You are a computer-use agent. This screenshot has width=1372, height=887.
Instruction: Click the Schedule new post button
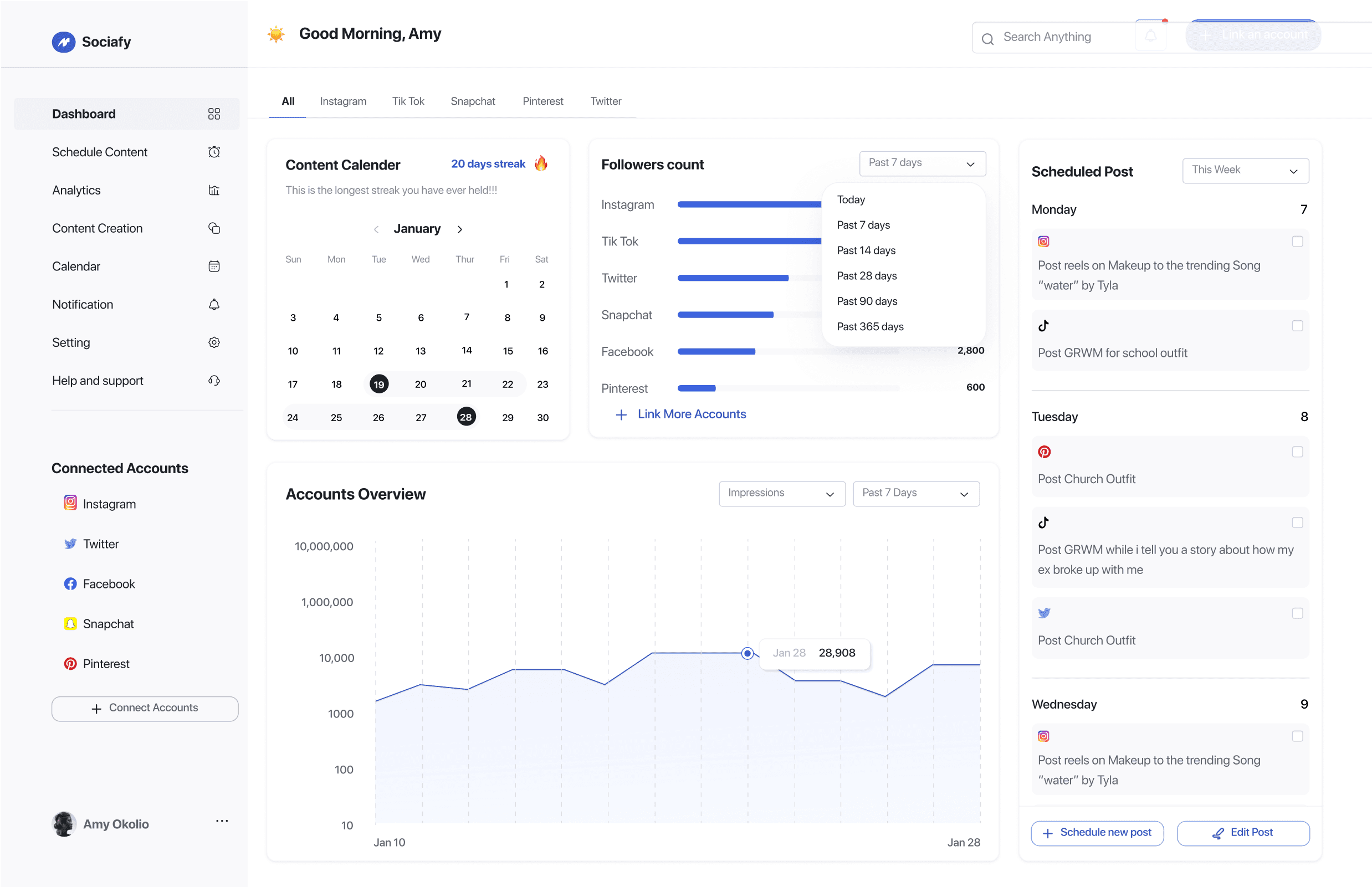(1097, 833)
